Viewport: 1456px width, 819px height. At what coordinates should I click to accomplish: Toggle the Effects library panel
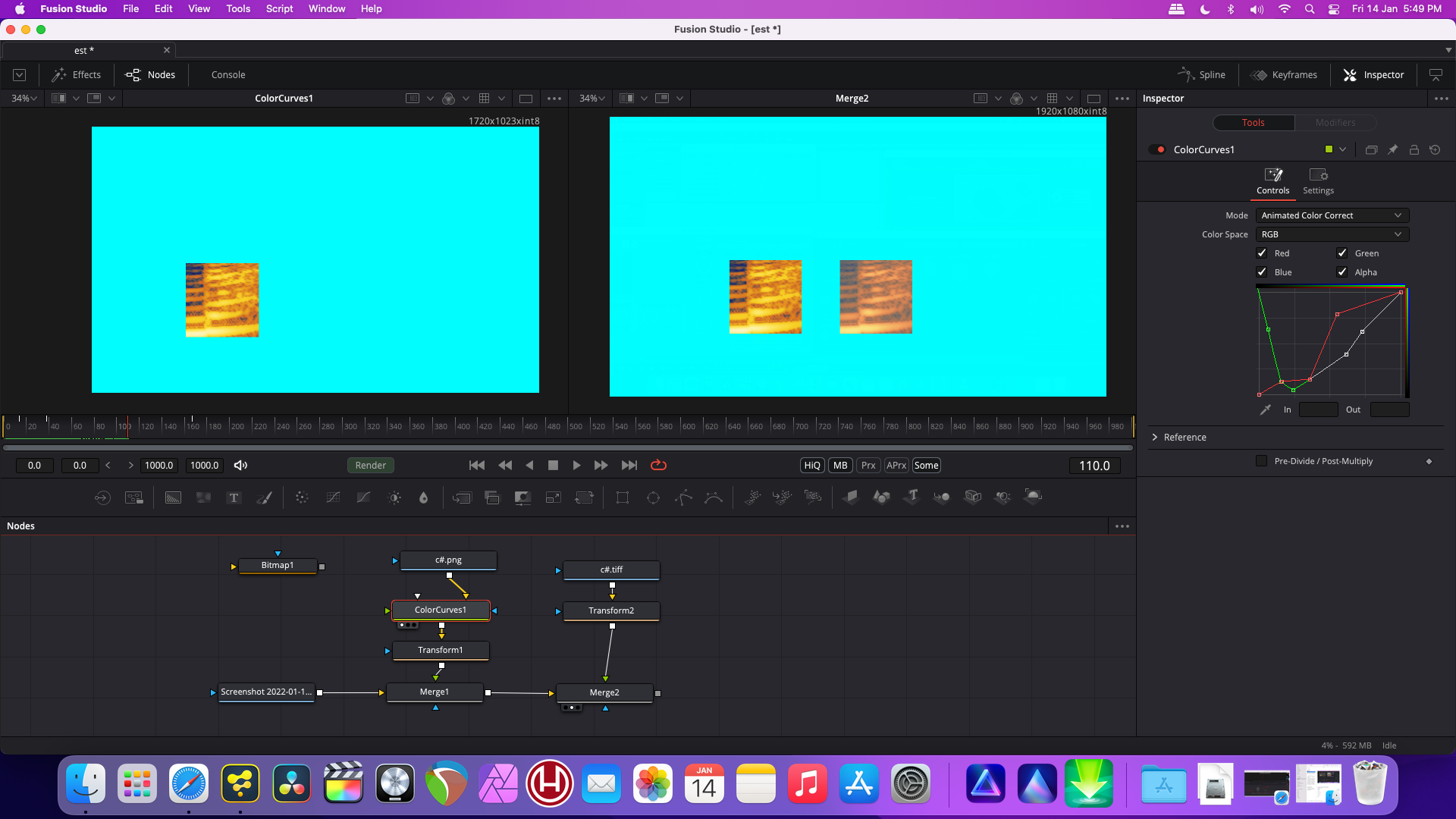(76, 75)
